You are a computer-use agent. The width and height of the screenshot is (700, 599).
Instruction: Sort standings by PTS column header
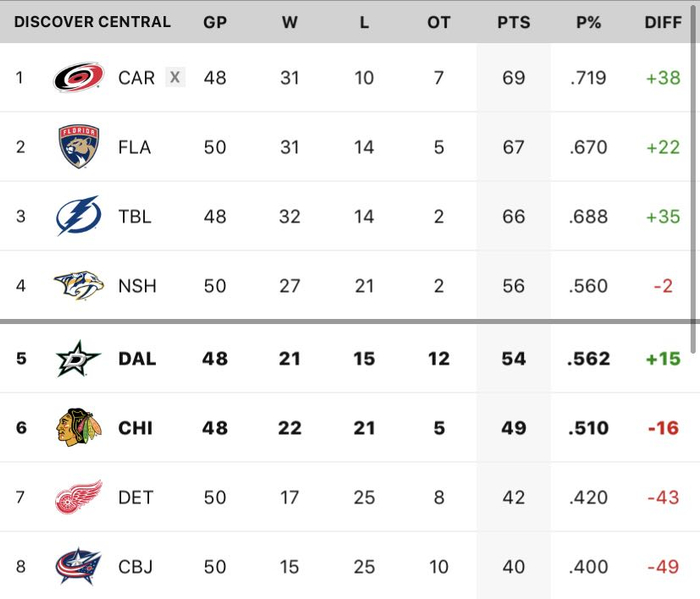click(513, 22)
